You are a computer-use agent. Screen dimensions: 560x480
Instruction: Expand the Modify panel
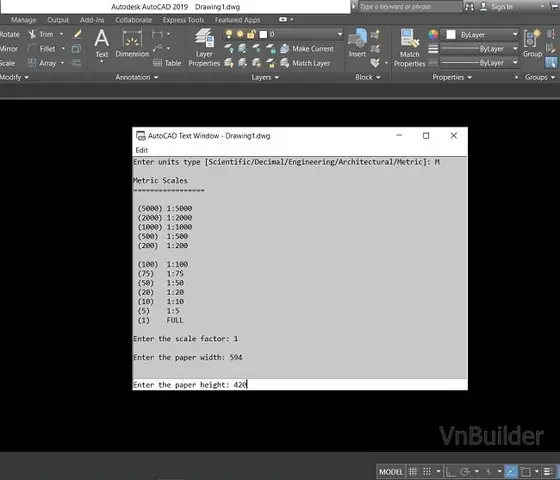click(14, 77)
